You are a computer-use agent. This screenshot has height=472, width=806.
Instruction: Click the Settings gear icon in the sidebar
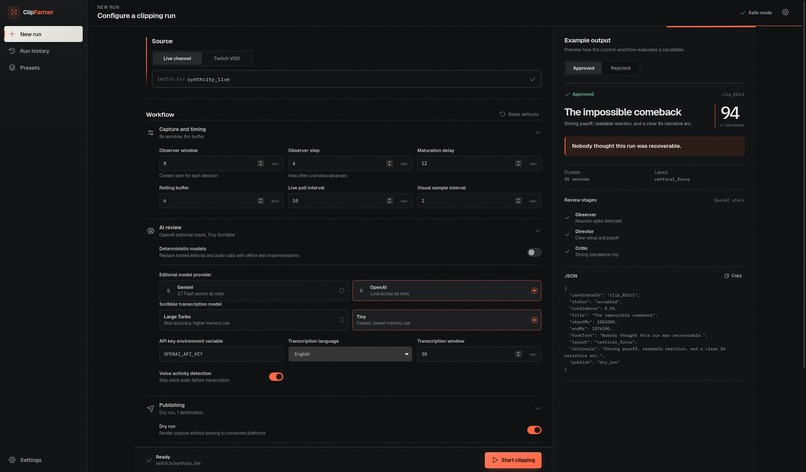[12, 460]
